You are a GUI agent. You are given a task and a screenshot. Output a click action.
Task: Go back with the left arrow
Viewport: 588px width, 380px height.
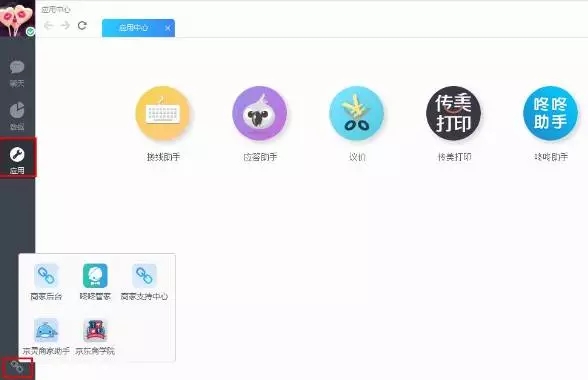coord(48,26)
